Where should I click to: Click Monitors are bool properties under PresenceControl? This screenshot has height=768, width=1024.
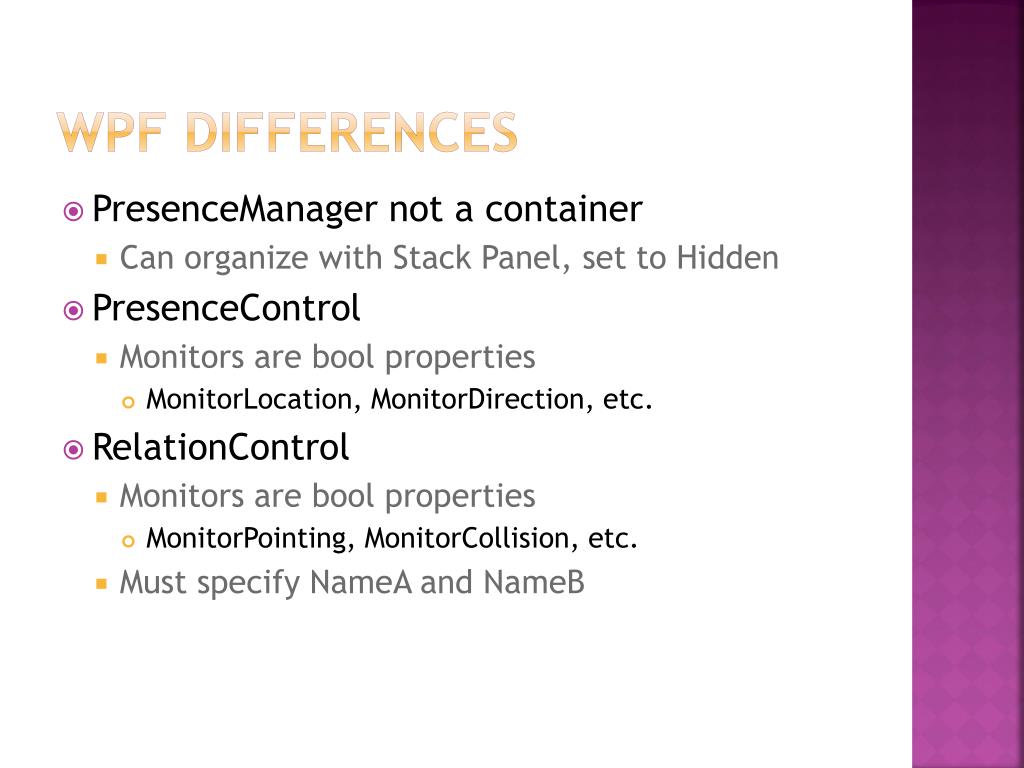(327, 358)
